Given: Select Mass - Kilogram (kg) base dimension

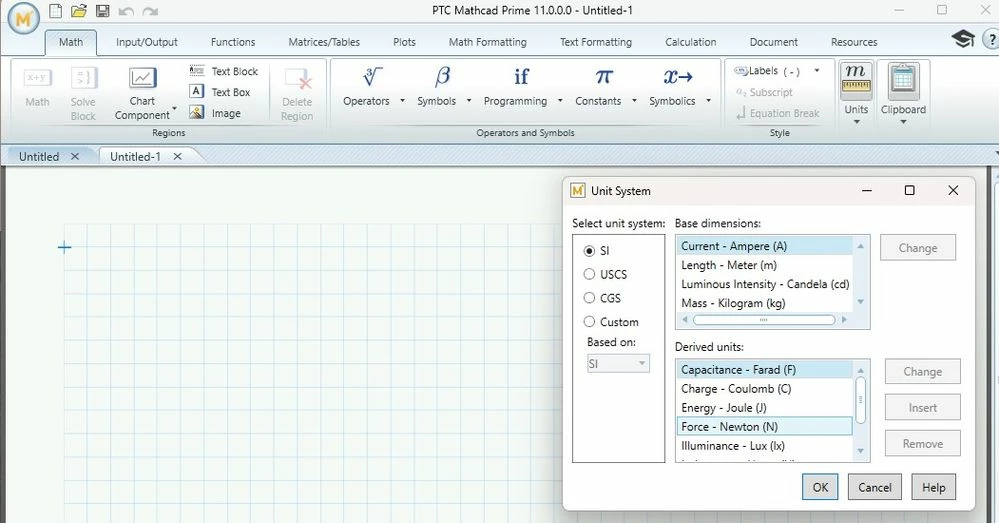Looking at the screenshot, I should [x=764, y=303].
